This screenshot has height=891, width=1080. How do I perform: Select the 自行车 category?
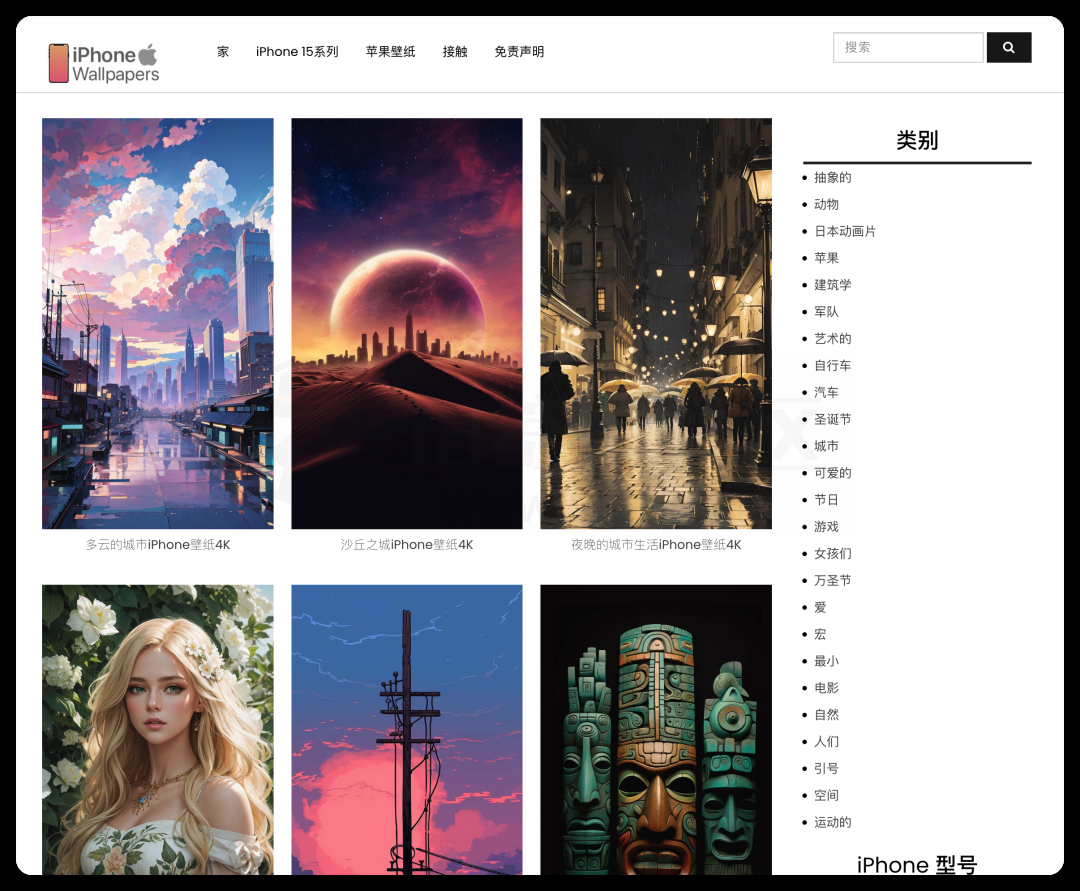point(833,366)
